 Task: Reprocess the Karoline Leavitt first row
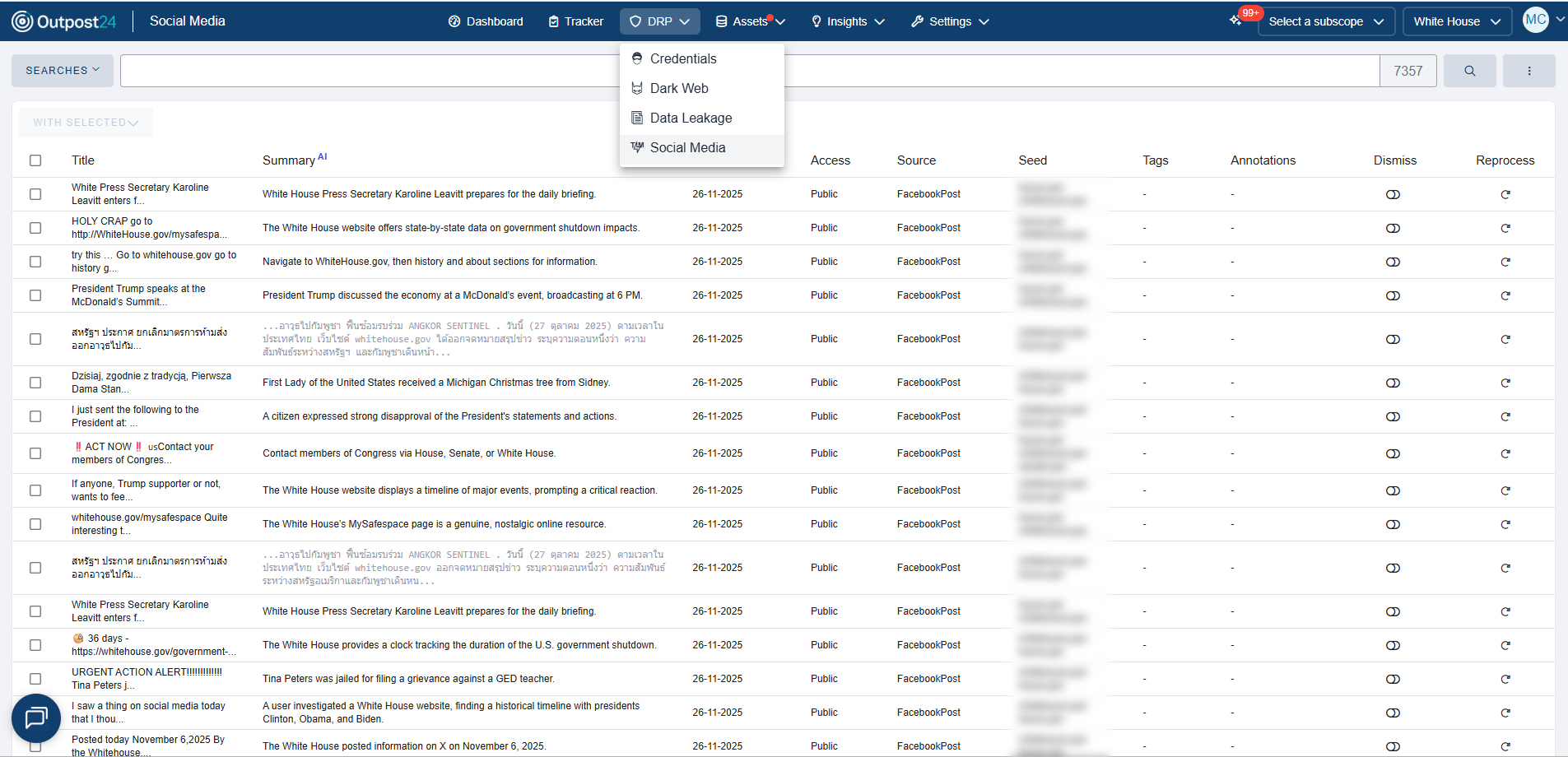1505,195
